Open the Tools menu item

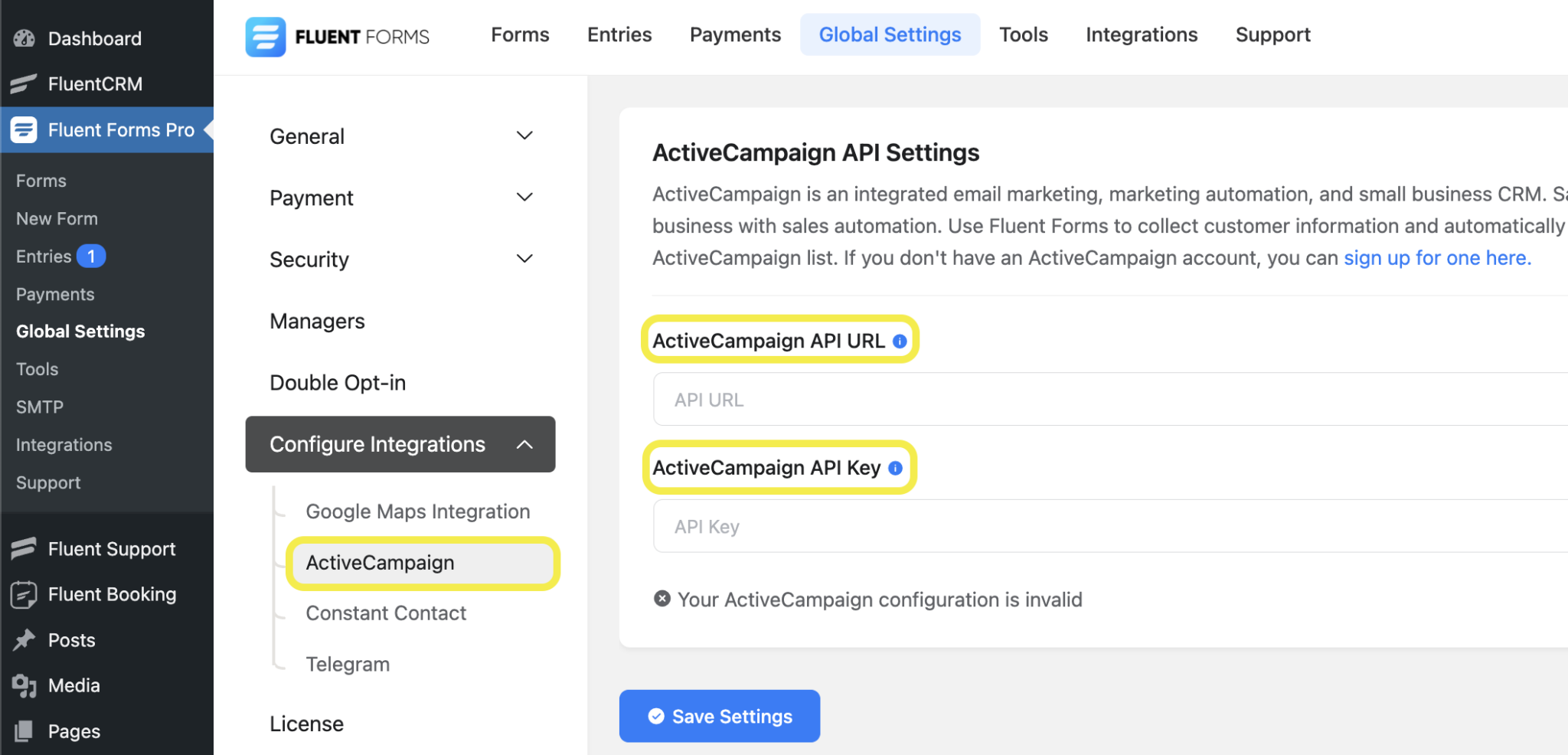click(x=1024, y=34)
